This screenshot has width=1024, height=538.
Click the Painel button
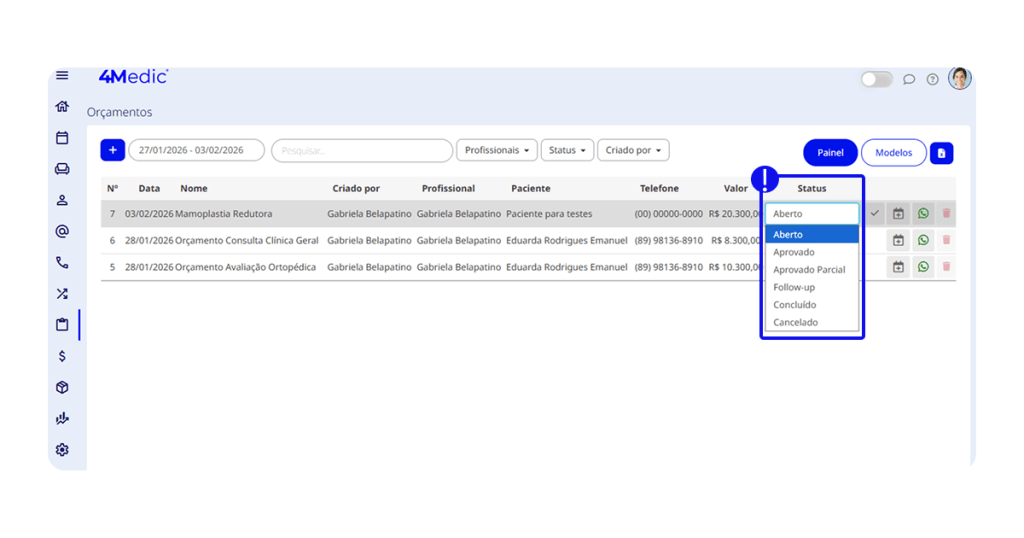tap(830, 153)
